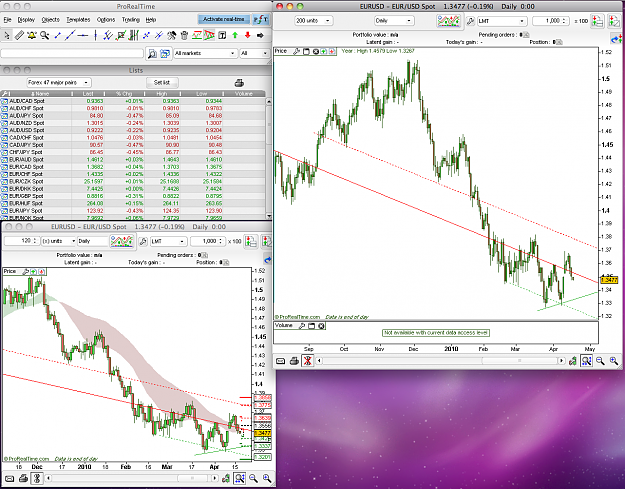Select the horizontal line drawing tool
The width and height of the screenshot is (625, 489).
click(x=83, y=36)
